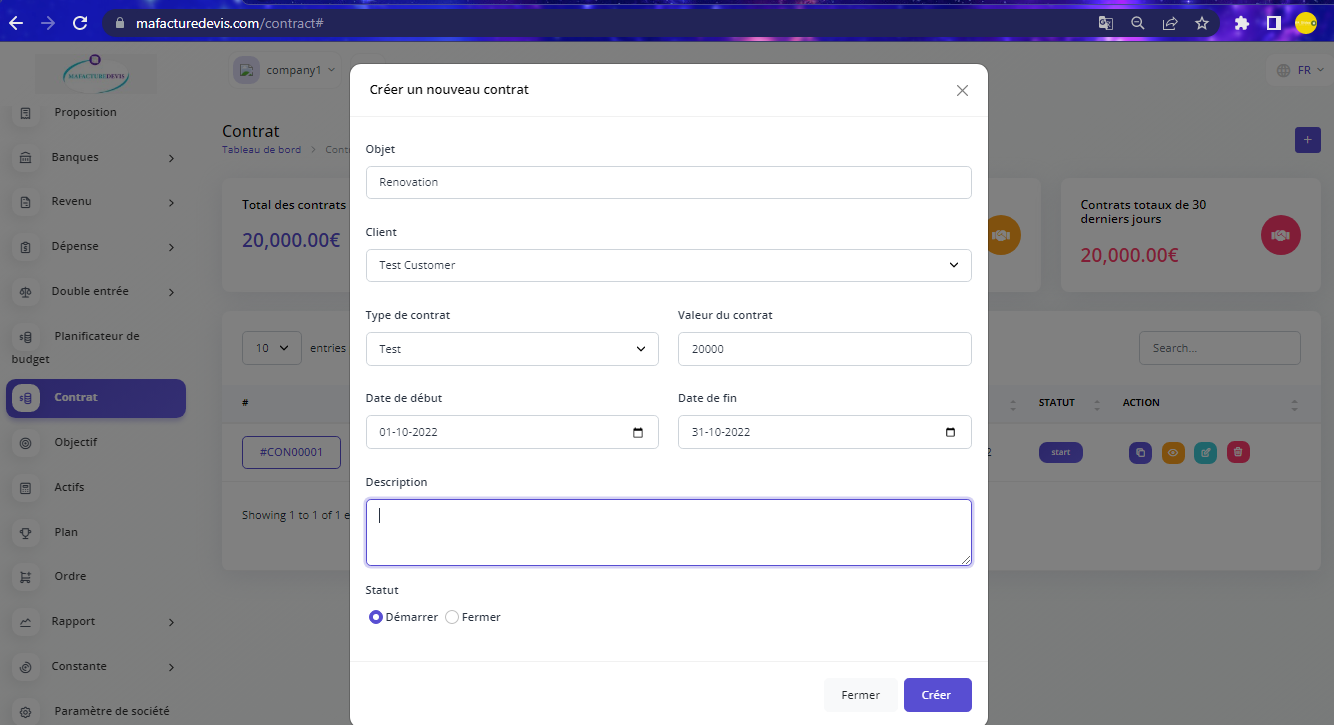The image size is (1334, 725).
Task: Click the Rapport chart icon
Action: [x=26, y=622]
